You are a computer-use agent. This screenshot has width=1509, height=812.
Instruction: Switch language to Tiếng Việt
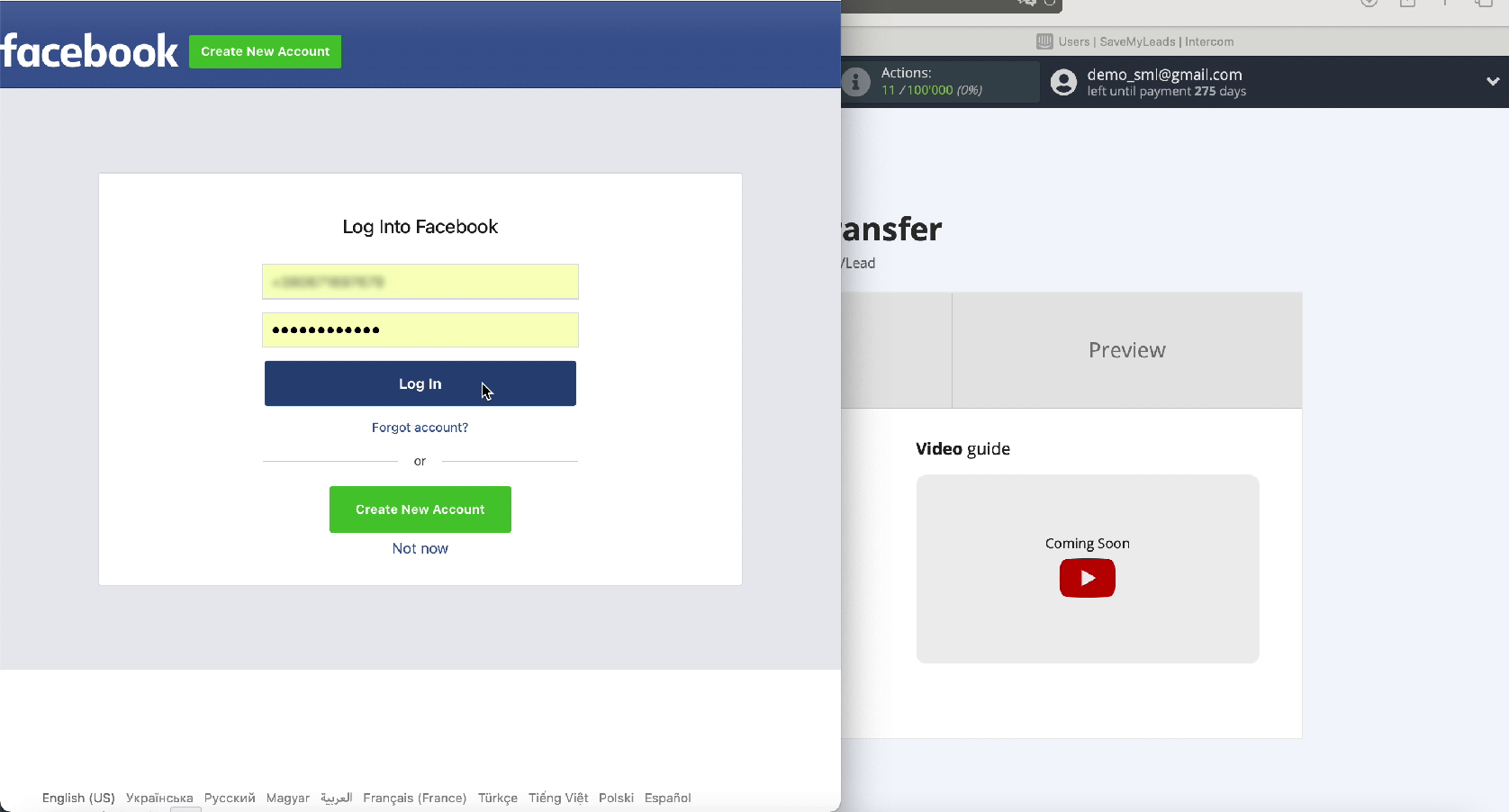point(558,798)
